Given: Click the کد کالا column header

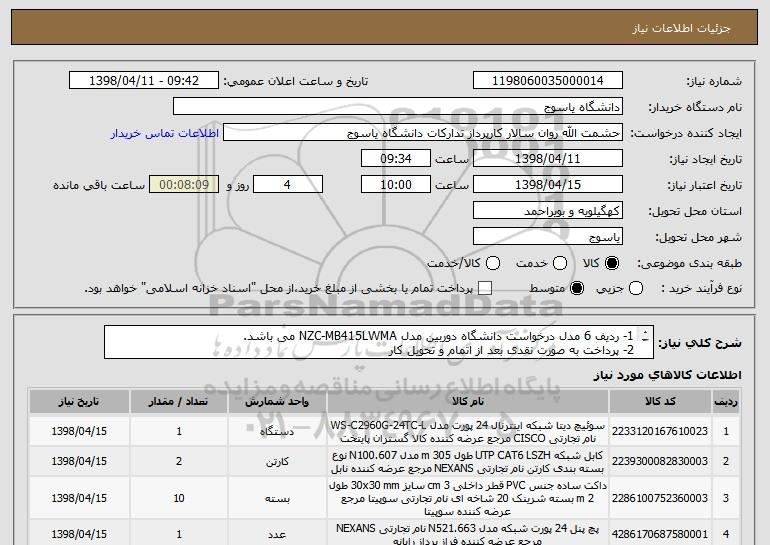Looking at the screenshot, I should coord(660,402).
